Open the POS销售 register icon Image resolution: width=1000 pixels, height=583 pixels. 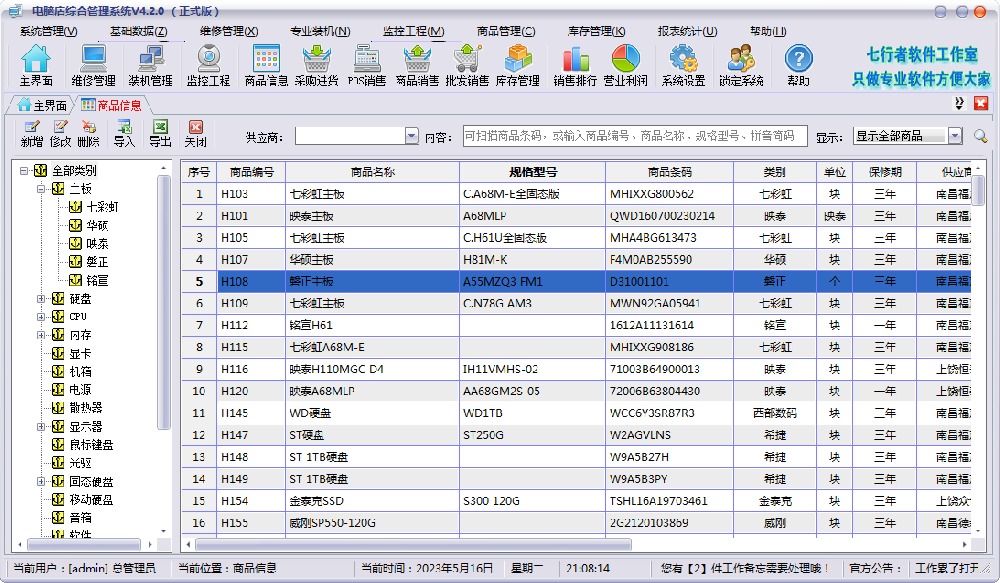pos(367,65)
